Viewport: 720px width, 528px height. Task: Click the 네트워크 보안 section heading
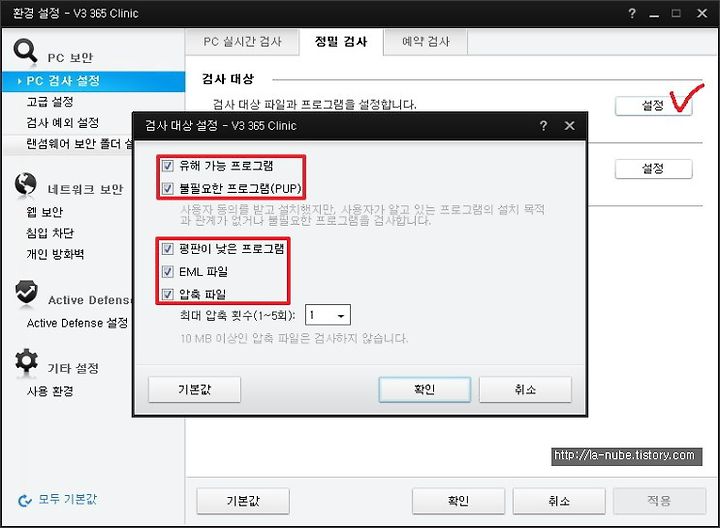click(85, 189)
